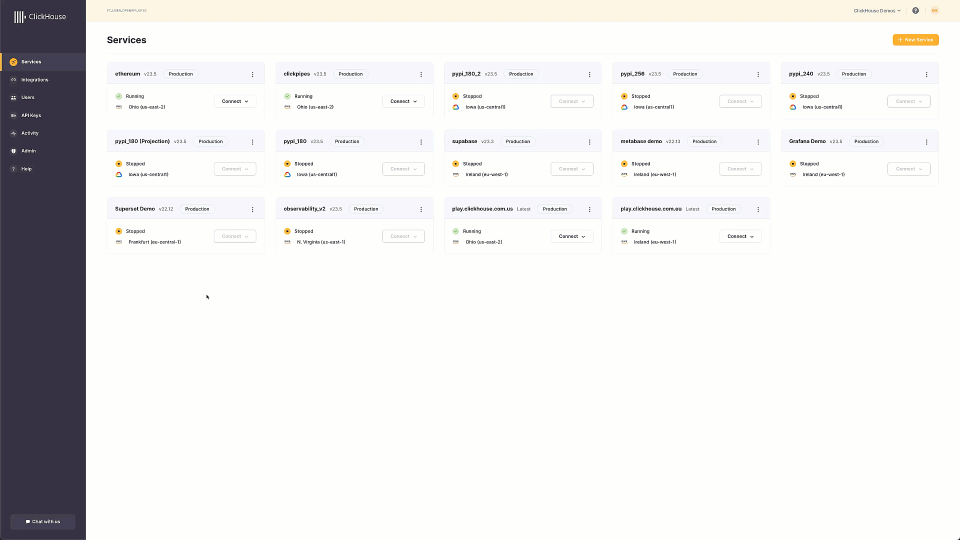960x540 pixels.
Task: Expand the Connect dropdown for ethereum
Action: (x=235, y=101)
